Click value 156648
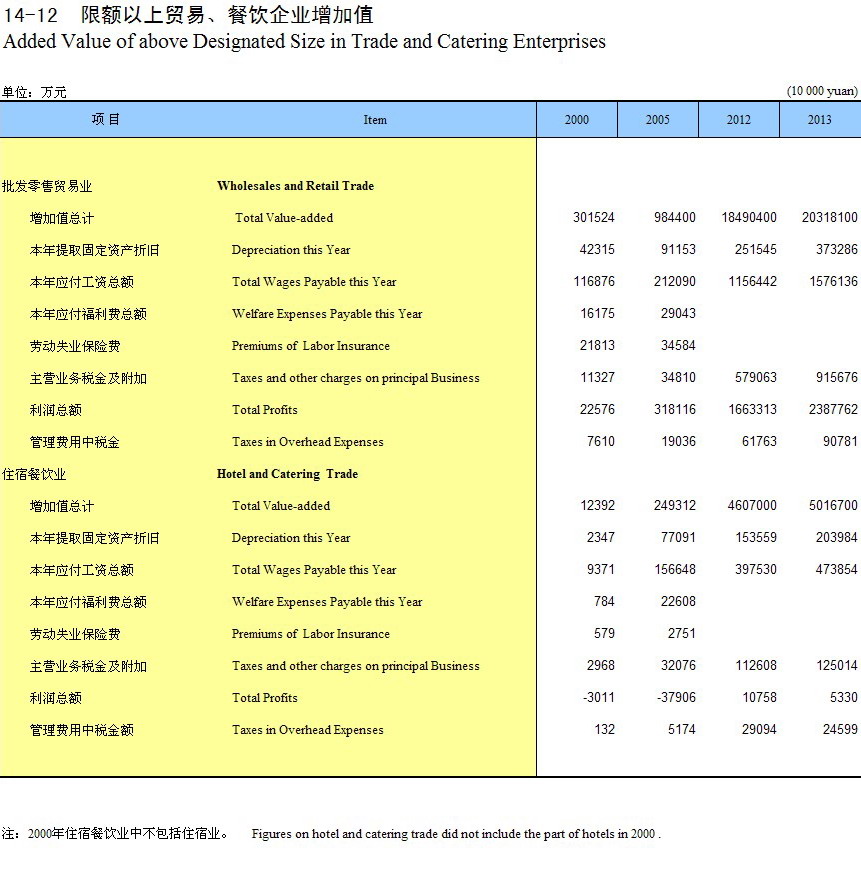 point(675,569)
